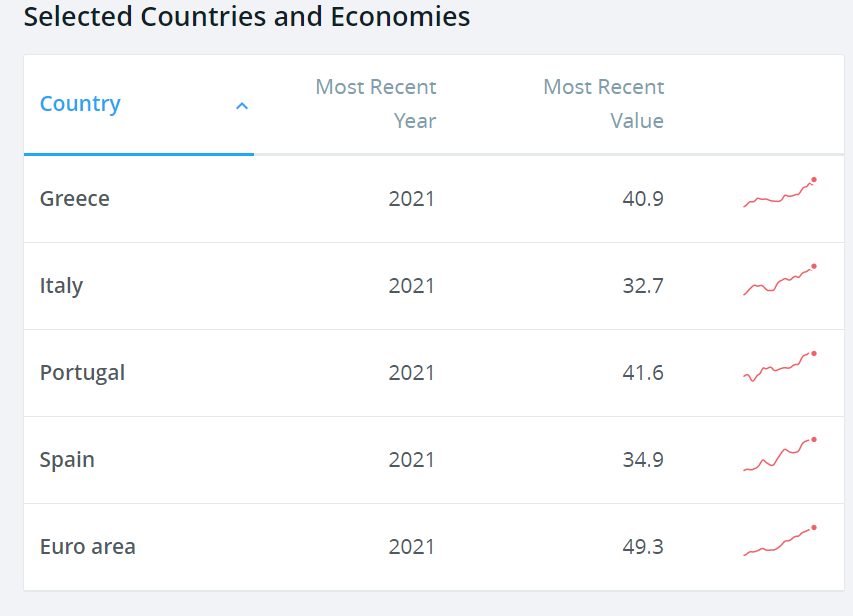Sort by Most Recent Value column
This screenshot has height=616, width=853.
603,104
